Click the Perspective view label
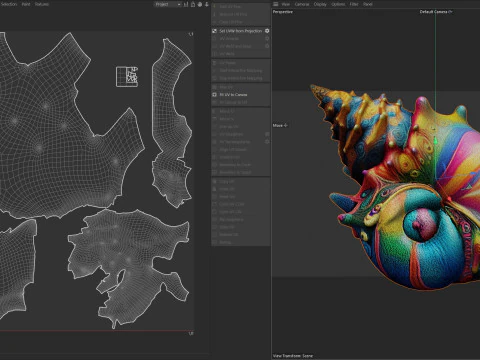The width and height of the screenshot is (480, 360). point(283,12)
